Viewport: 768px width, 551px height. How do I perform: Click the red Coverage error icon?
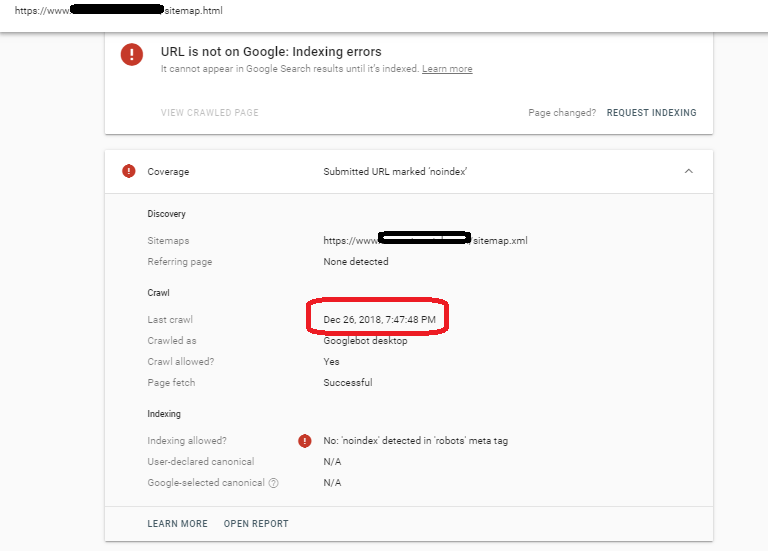(129, 171)
